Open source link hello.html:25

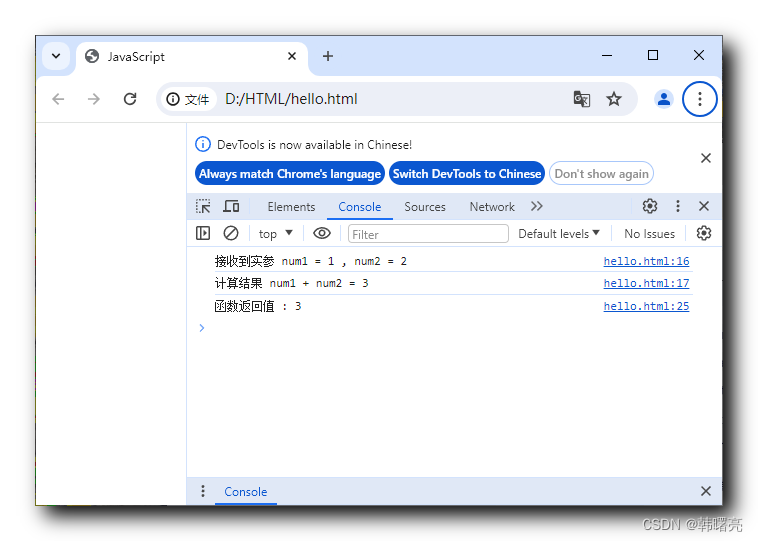click(x=646, y=306)
